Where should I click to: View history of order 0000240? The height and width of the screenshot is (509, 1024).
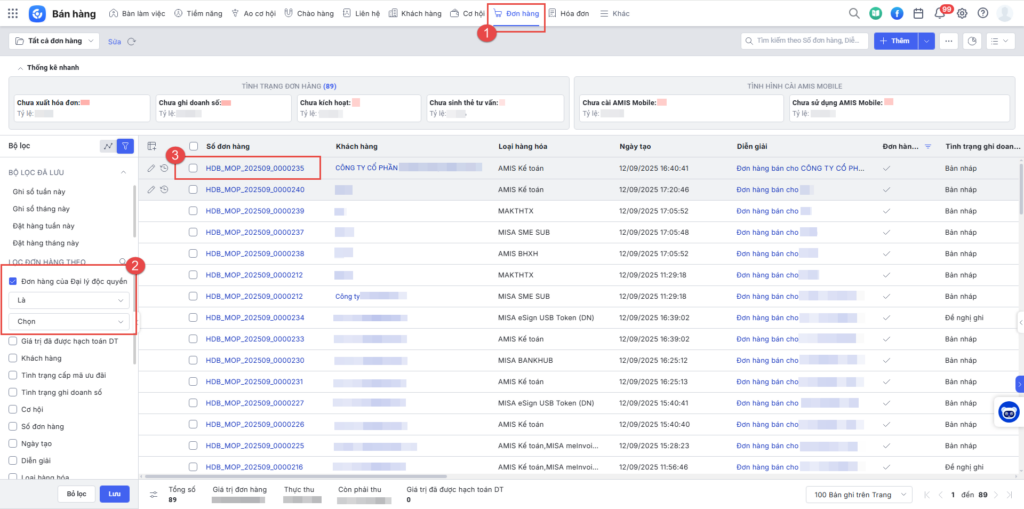coord(164,189)
